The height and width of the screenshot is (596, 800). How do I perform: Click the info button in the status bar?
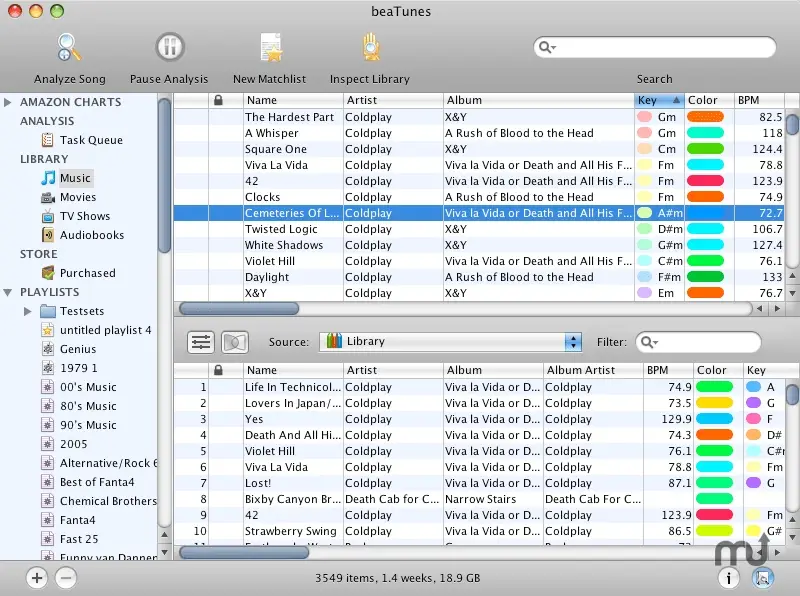pos(729,578)
